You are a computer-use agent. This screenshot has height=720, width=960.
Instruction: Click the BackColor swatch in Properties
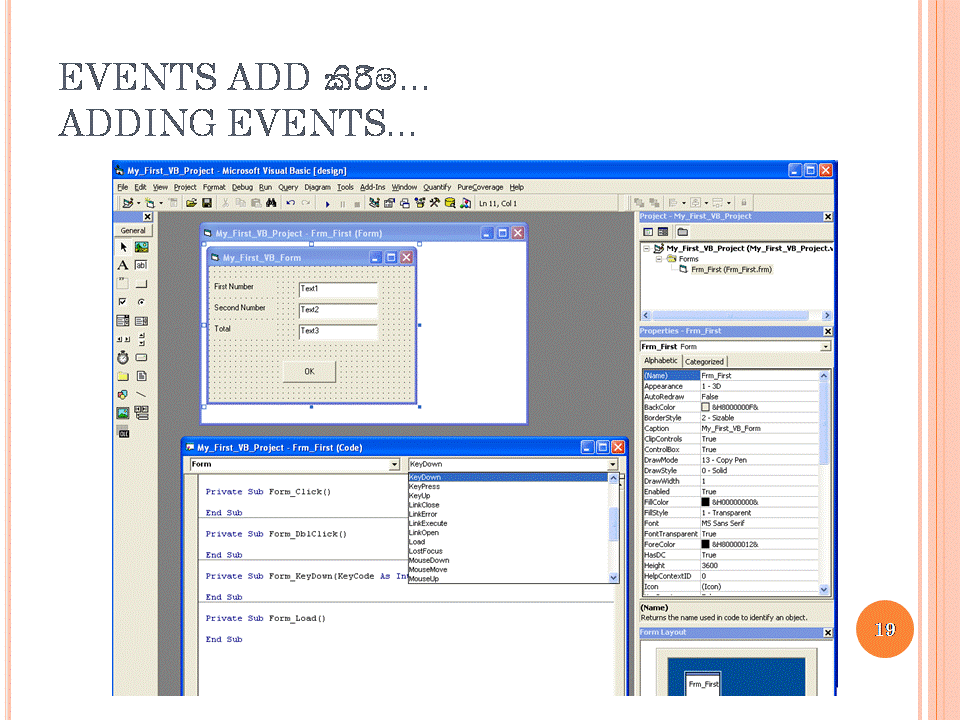(705, 407)
